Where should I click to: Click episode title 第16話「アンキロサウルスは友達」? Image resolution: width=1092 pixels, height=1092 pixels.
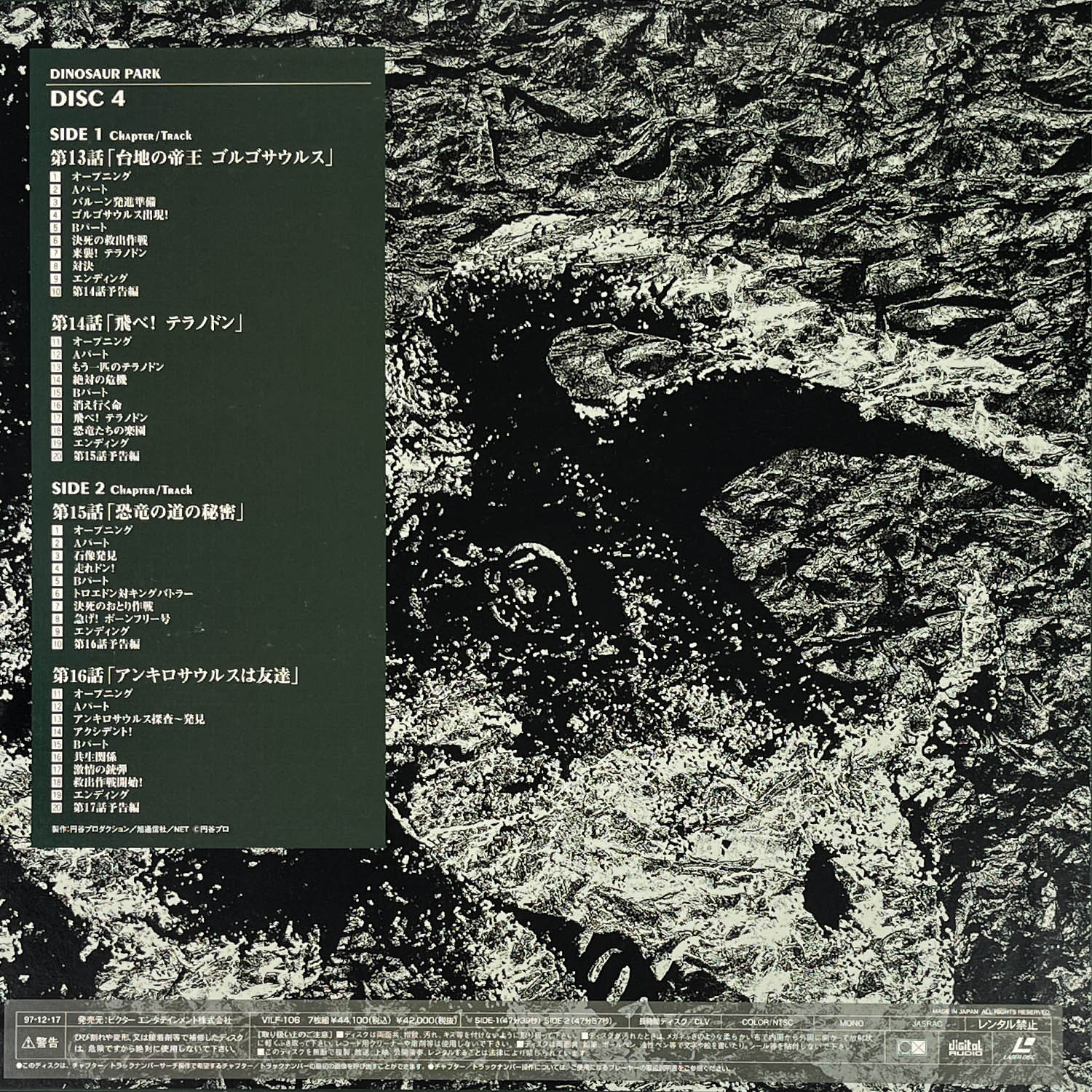[x=175, y=675]
